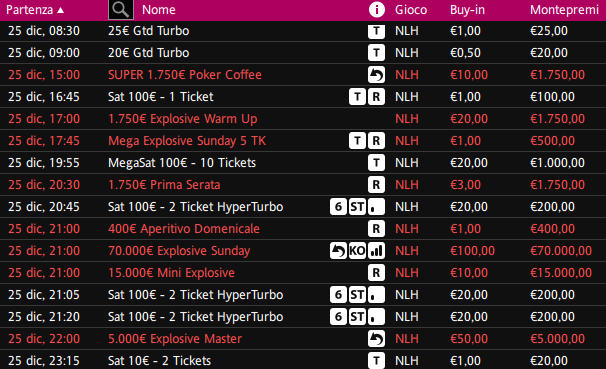Click the €100,00 prize pool on 16:45 row

(552, 97)
